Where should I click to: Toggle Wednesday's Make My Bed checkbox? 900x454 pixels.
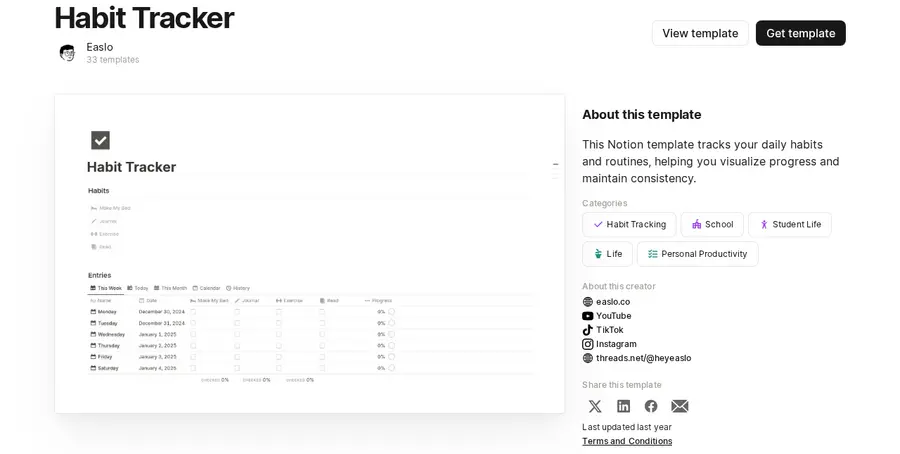pos(193,334)
